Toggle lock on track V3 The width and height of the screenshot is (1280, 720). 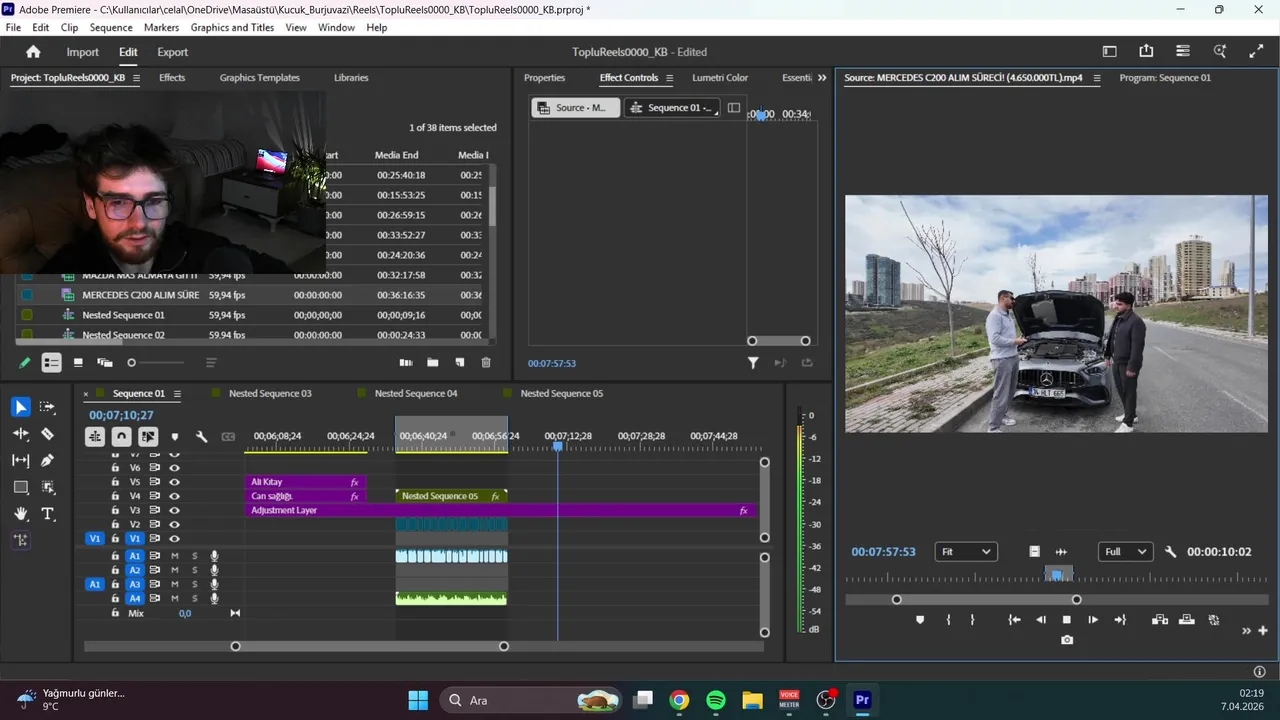(x=115, y=510)
